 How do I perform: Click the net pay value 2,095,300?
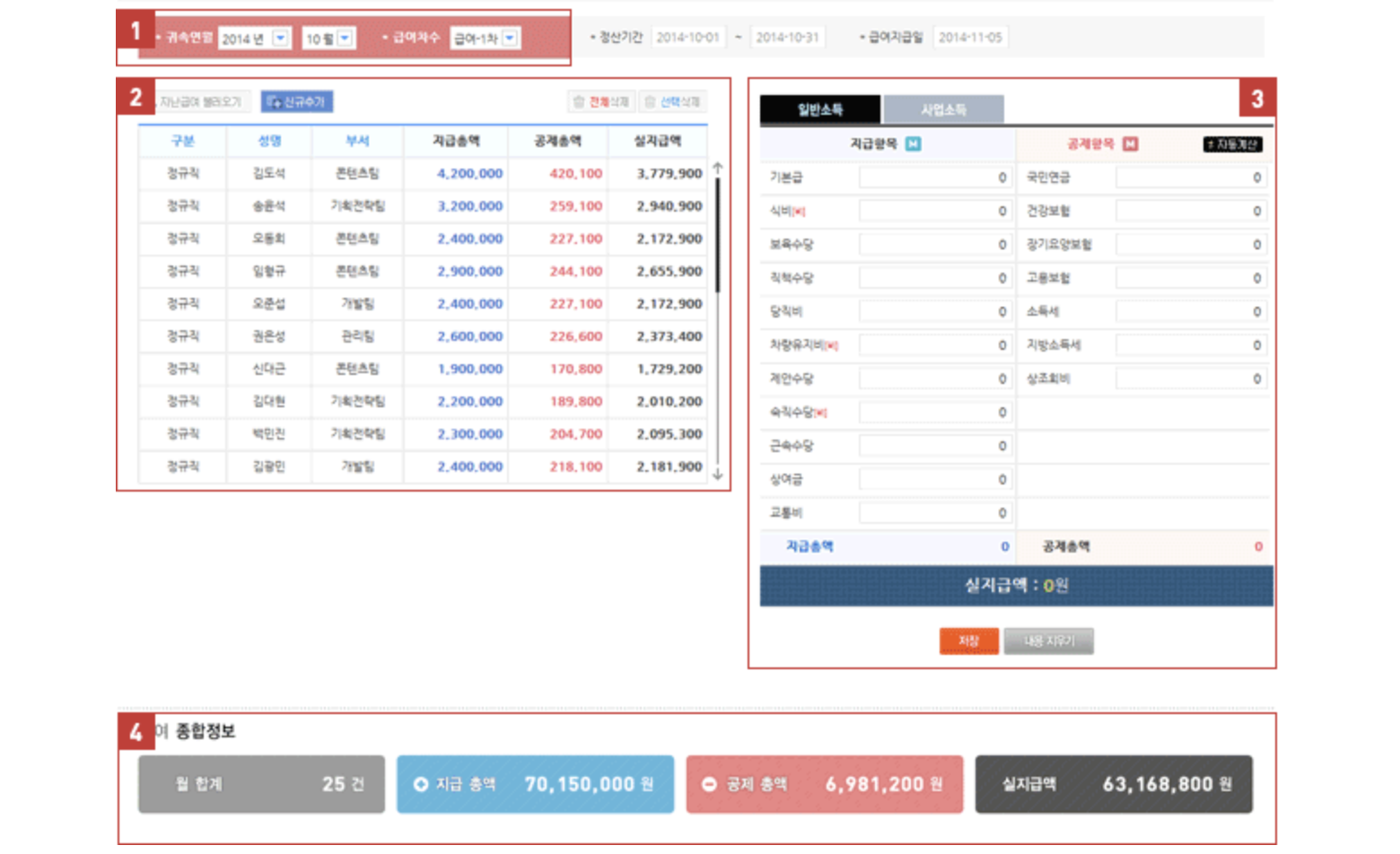pyautogui.click(x=669, y=433)
